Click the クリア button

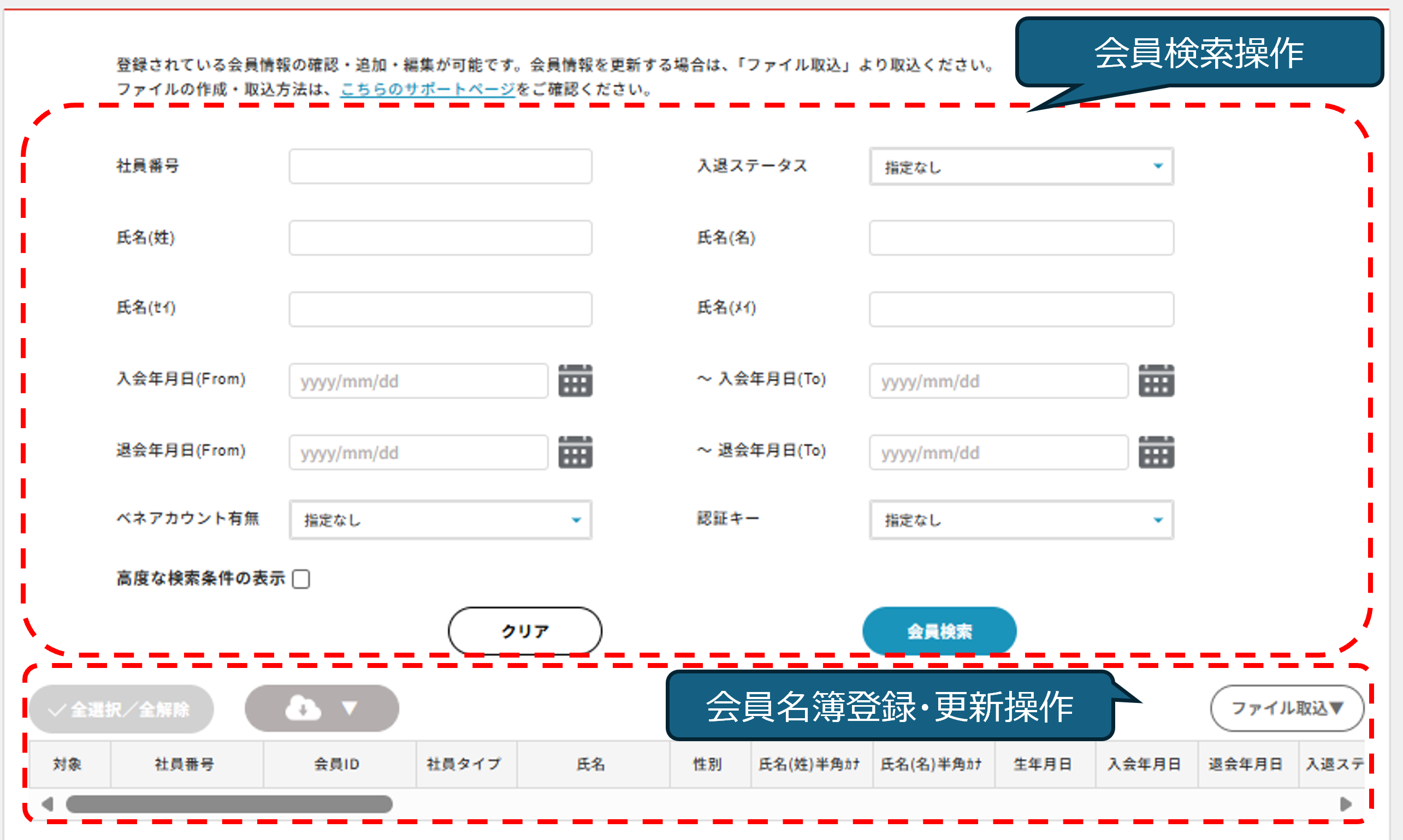click(x=525, y=631)
